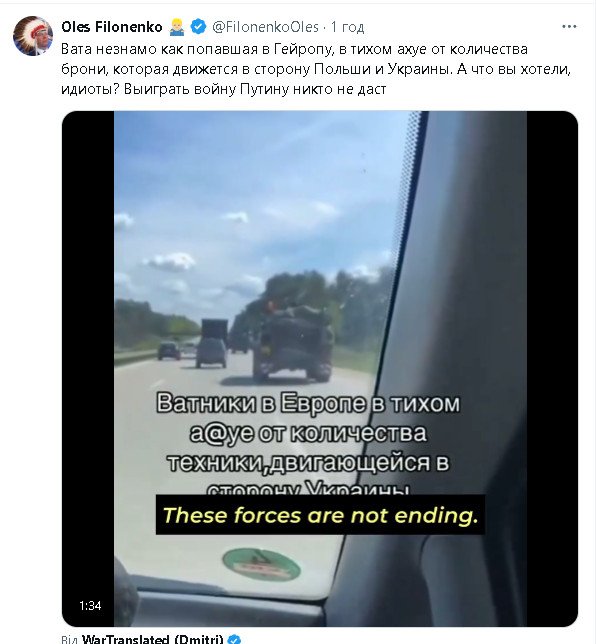Click the verified badge next to WarTranslated
Viewport: 596px width, 644px height.
tap(234, 639)
